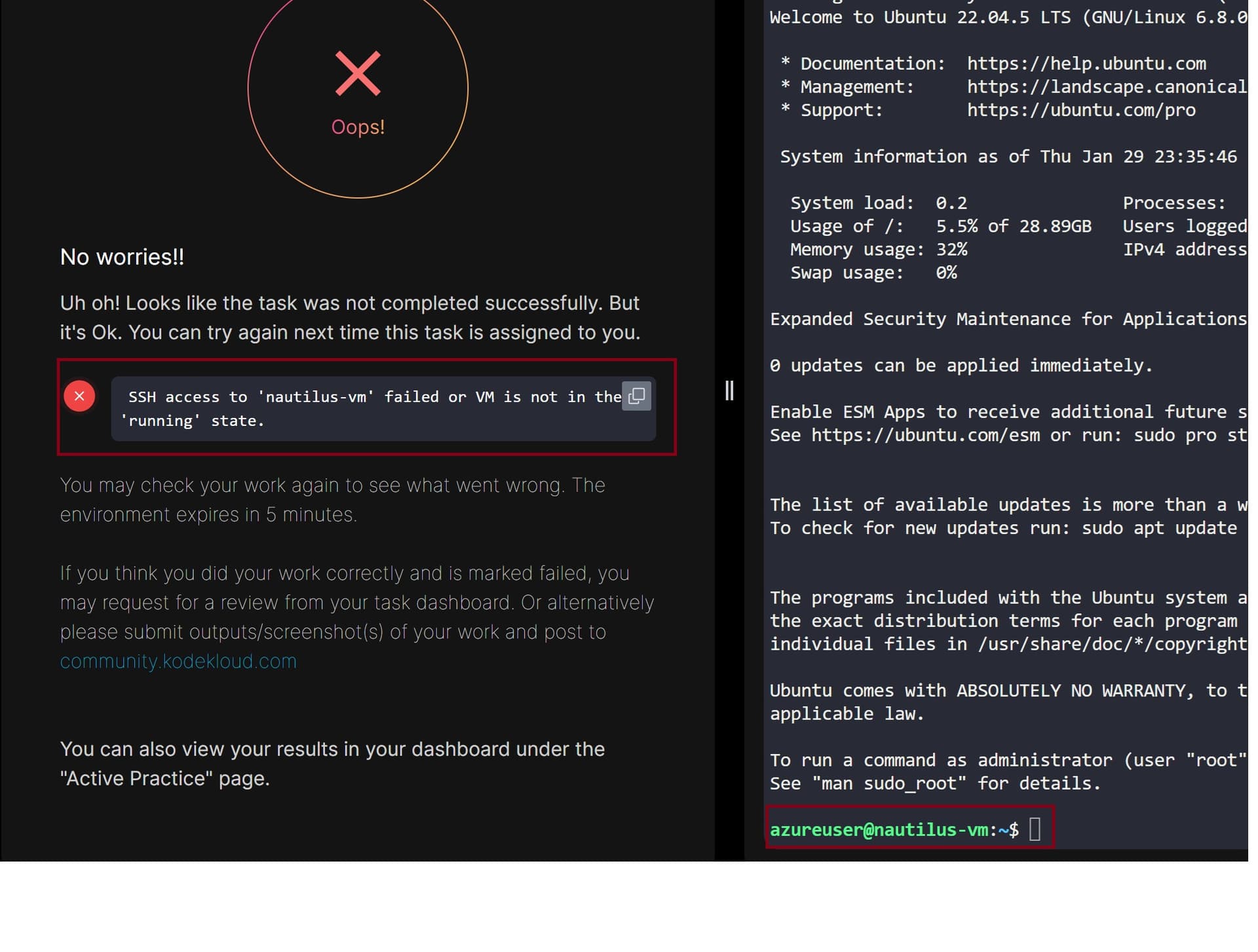Click the red error X icon beside SSH message
Image resolution: width=1258 pixels, height=952 pixels.
[x=79, y=396]
